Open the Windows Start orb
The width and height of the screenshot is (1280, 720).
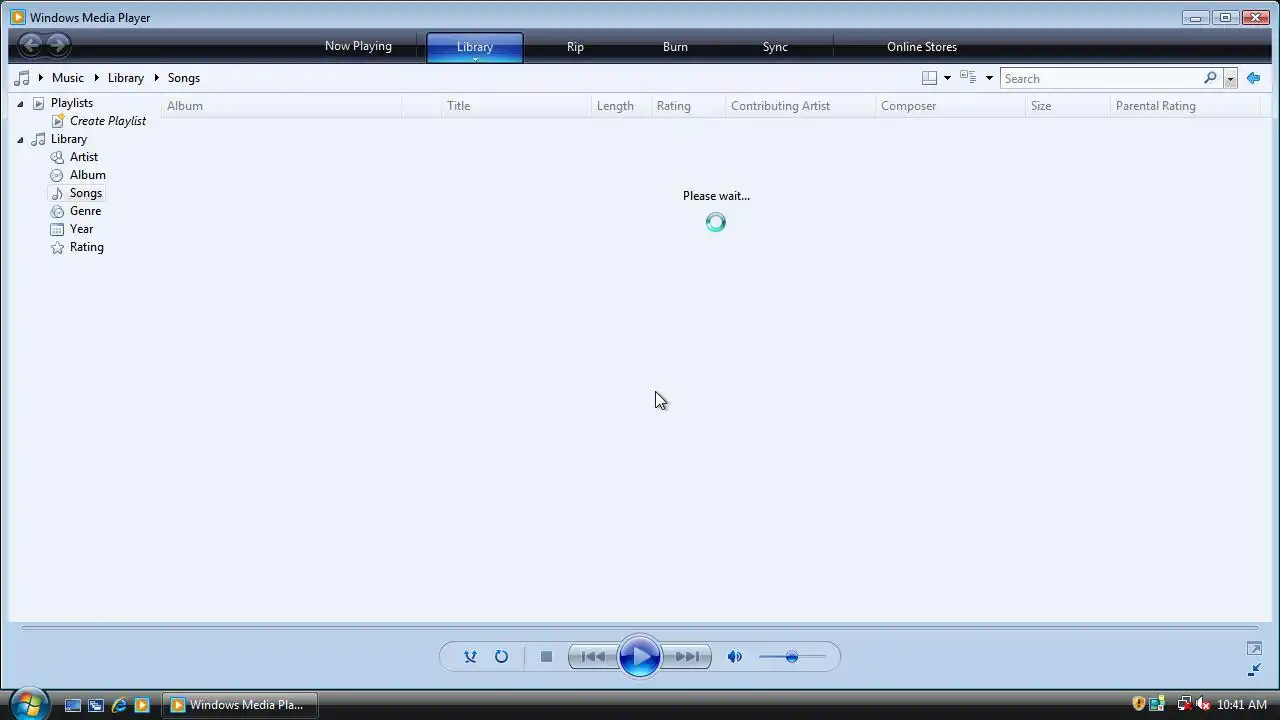[x=29, y=704]
